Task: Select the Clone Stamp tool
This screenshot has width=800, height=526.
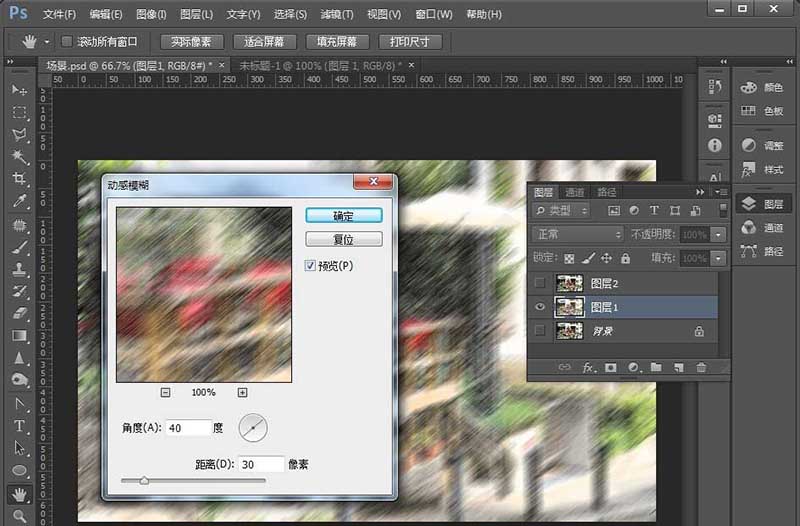Action: pyautogui.click(x=19, y=269)
